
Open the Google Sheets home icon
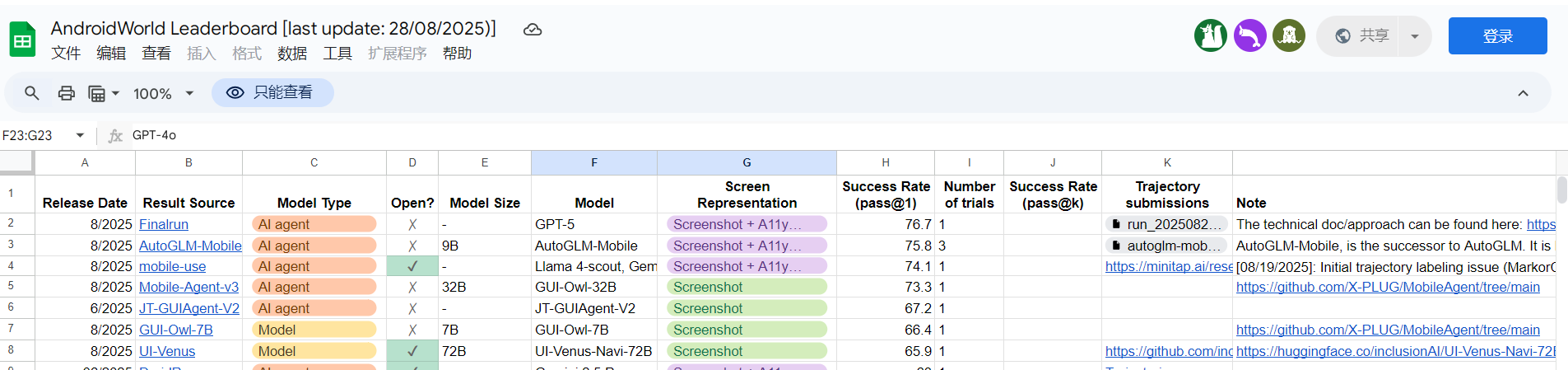click(22, 40)
